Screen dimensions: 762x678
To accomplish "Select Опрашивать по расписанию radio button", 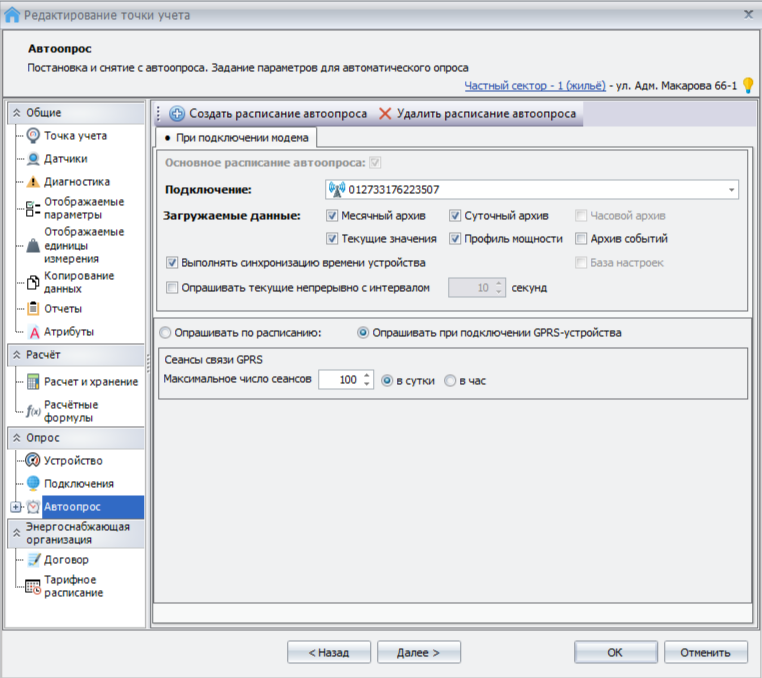I will [x=166, y=333].
